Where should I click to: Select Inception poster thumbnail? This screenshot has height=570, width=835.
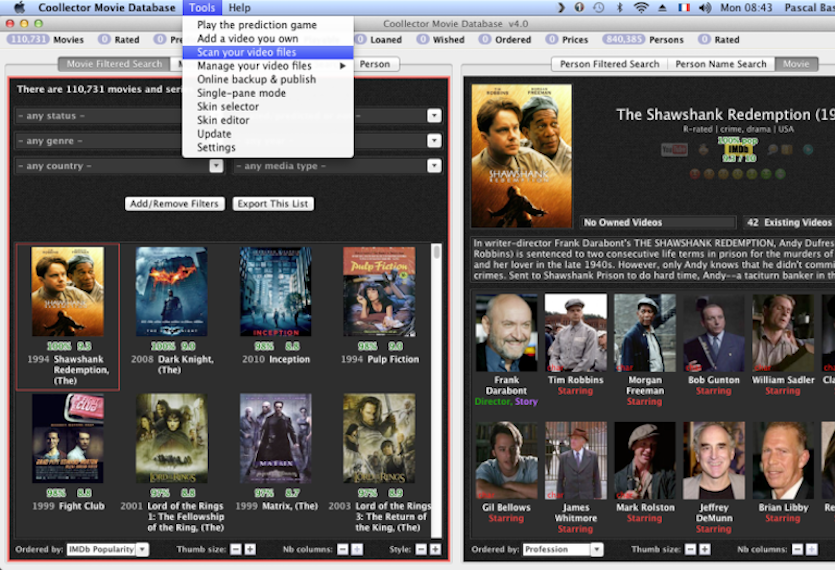[275, 291]
